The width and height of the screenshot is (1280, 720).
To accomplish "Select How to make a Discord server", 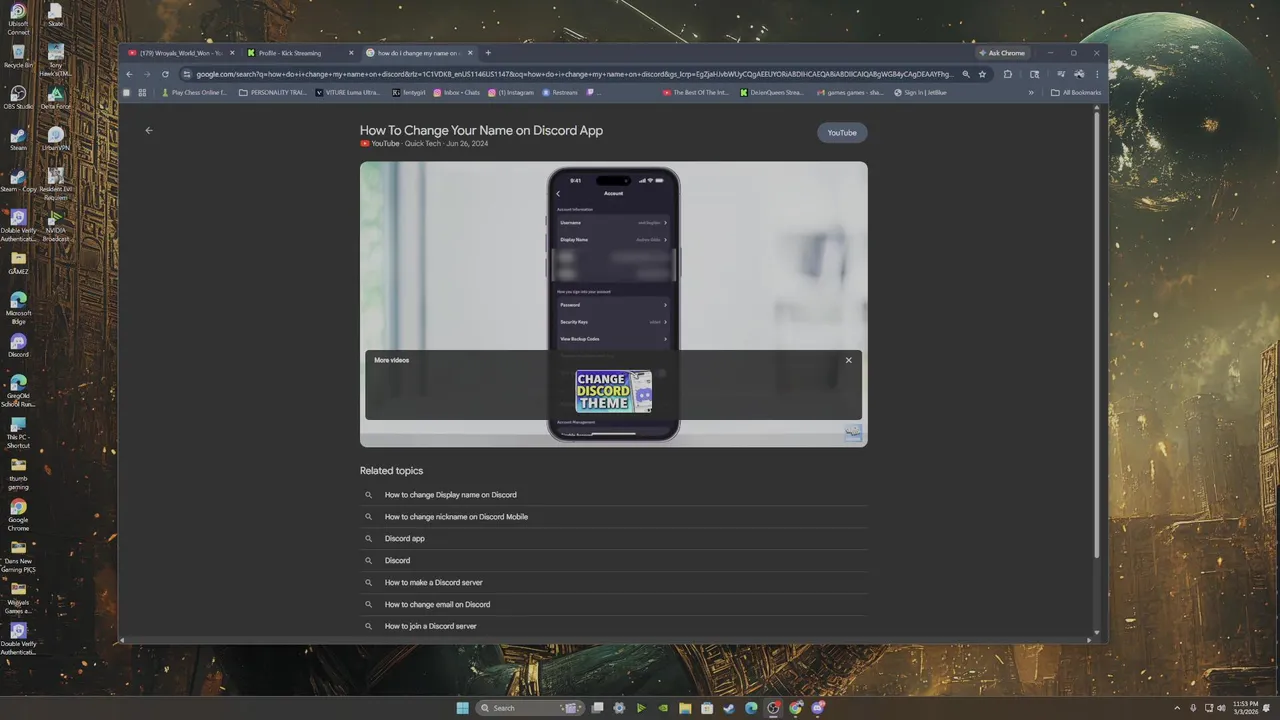I will [434, 582].
